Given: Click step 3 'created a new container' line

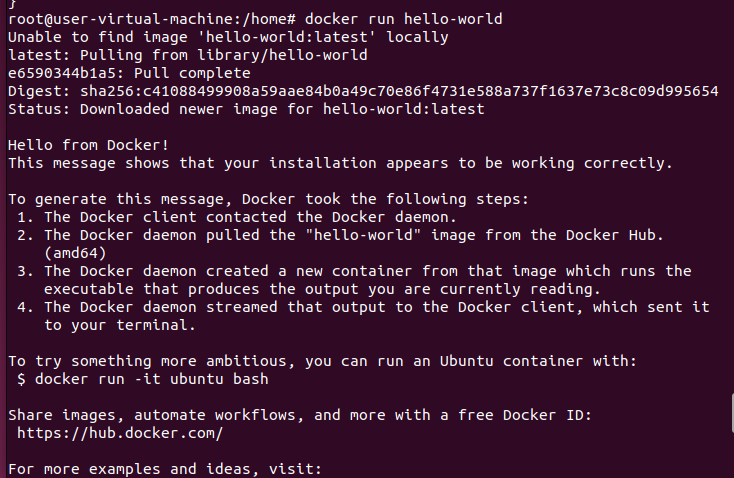Looking at the screenshot, I should coord(354,271).
